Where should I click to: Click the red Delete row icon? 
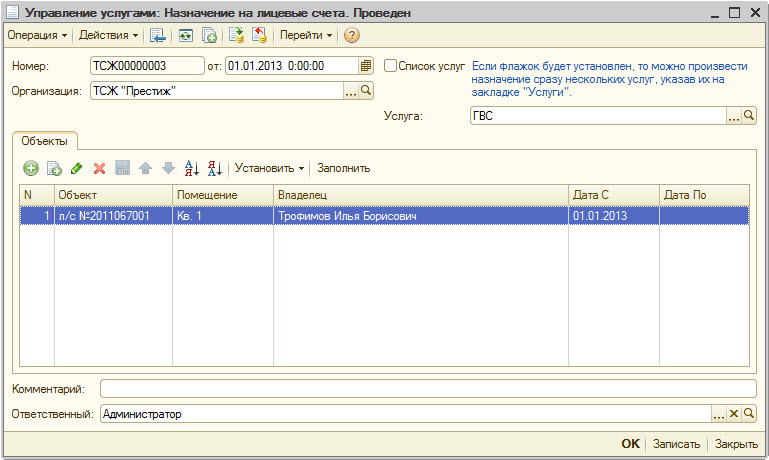click(99, 168)
